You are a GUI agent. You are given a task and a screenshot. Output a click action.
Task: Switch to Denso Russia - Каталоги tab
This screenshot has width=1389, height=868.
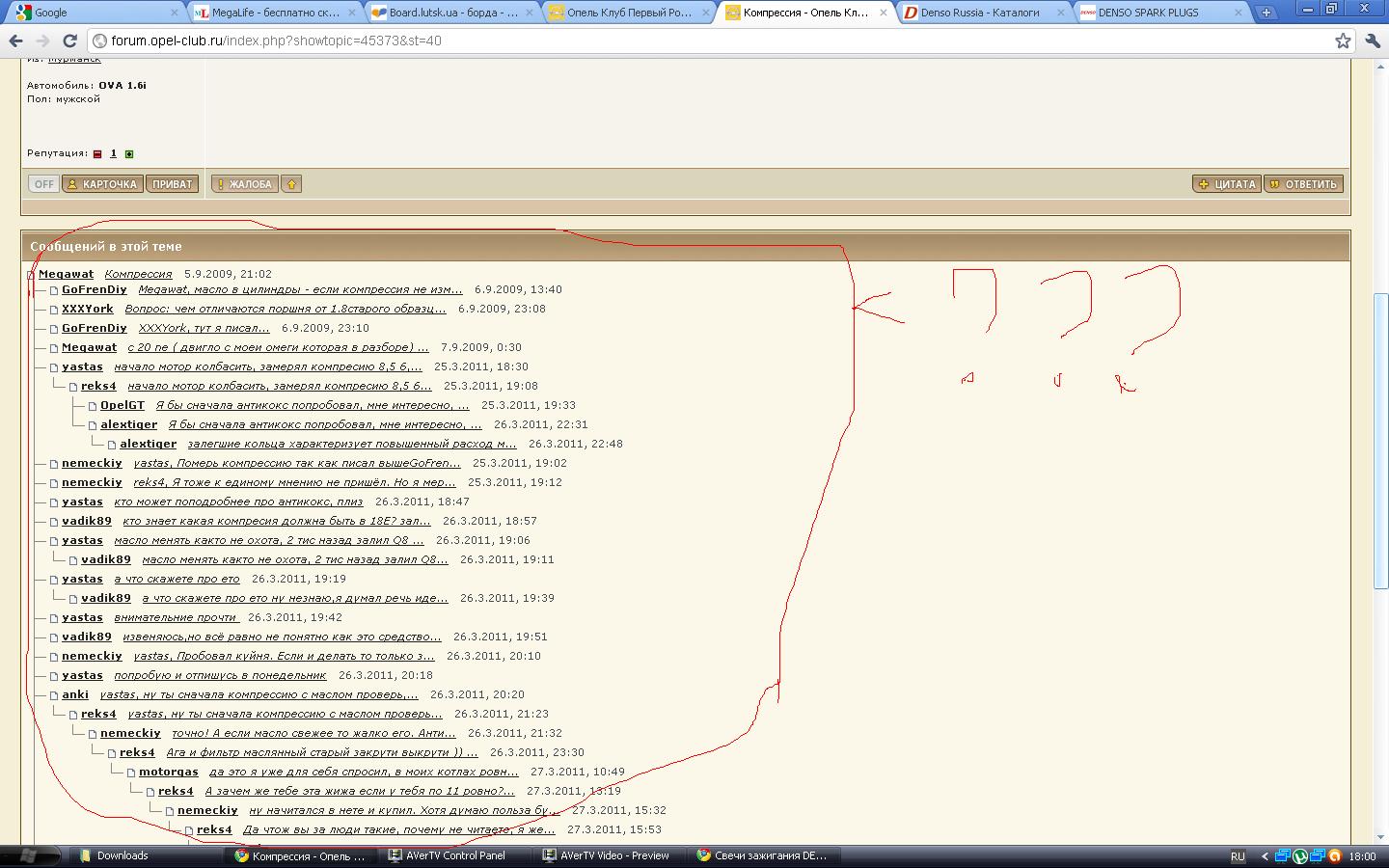[x=985, y=13]
